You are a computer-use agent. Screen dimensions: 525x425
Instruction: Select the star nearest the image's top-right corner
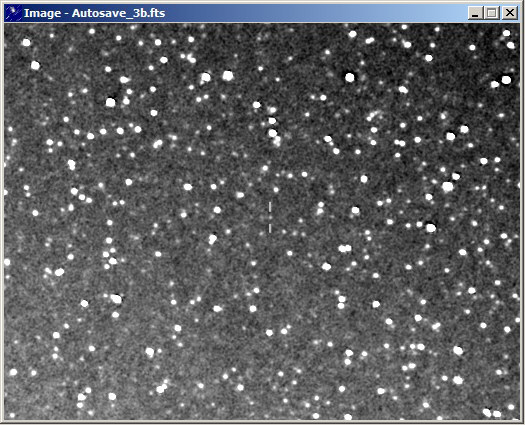click(x=506, y=33)
